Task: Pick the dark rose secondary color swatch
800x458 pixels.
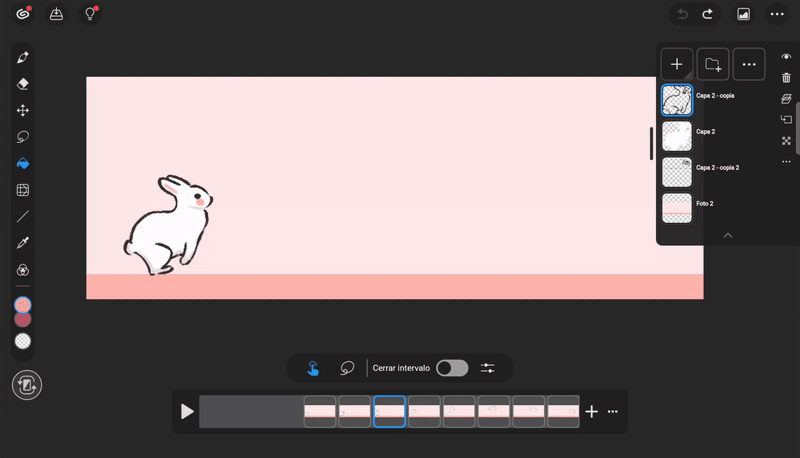Action: click(x=22, y=320)
